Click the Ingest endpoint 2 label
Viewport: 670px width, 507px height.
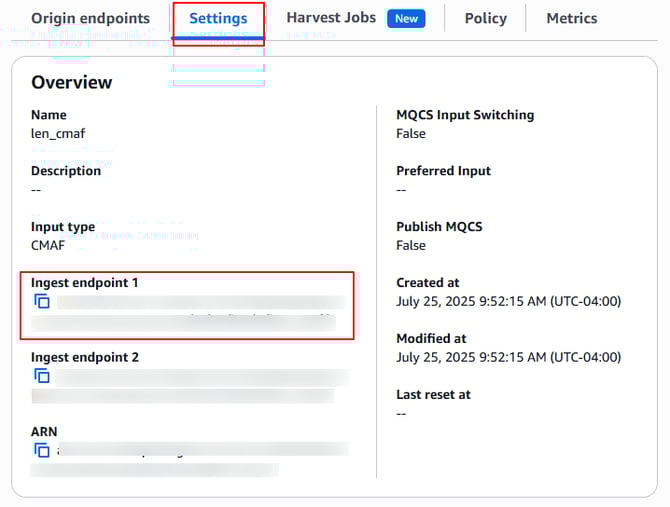[85, 357]
